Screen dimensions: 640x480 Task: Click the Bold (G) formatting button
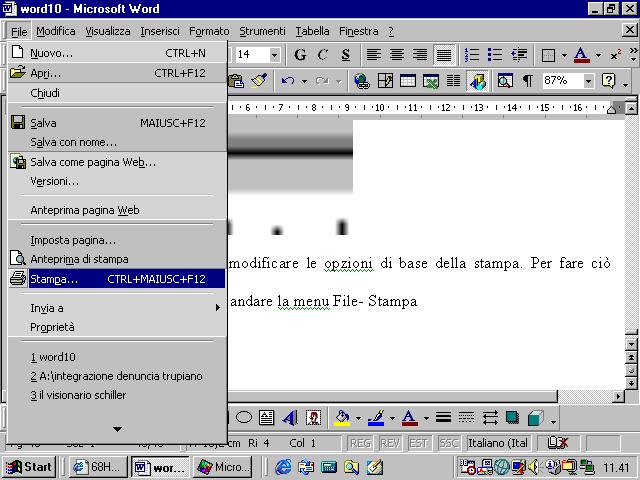click(x=300, y=55)
